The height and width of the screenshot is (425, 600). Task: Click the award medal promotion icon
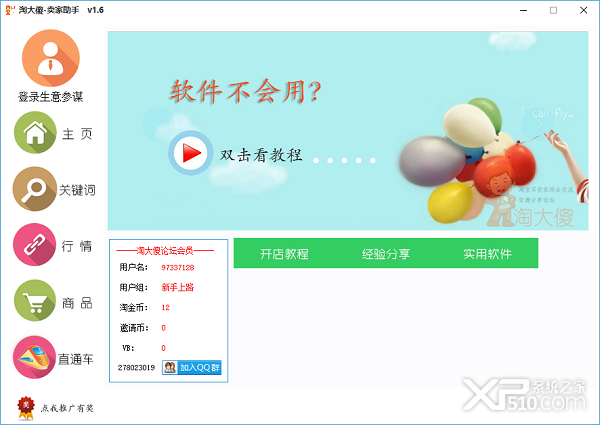pyautogui.click(x=26, y=408)
